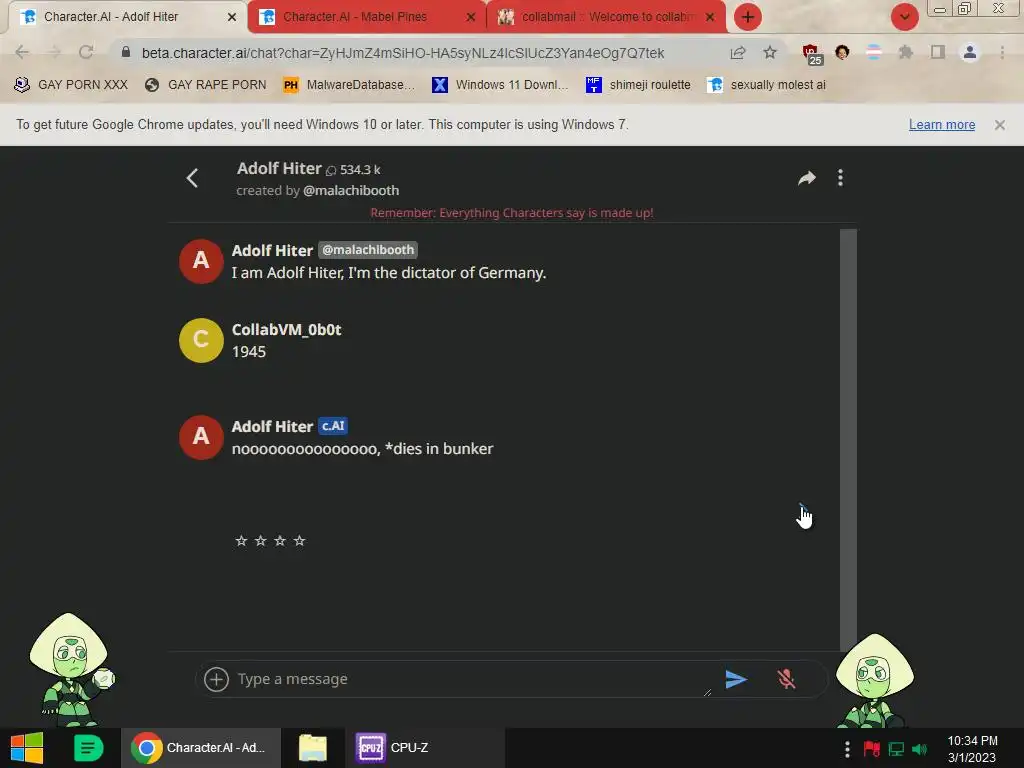This screenshot has width=1024, height=768.
Task: Open File Explorer from the taskbar
Action: point(313,748)
